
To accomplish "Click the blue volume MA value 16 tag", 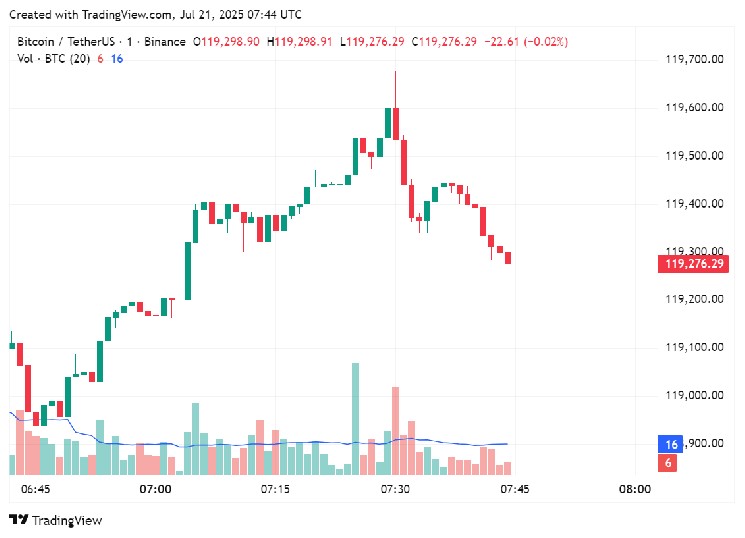I will pos(668,444).
